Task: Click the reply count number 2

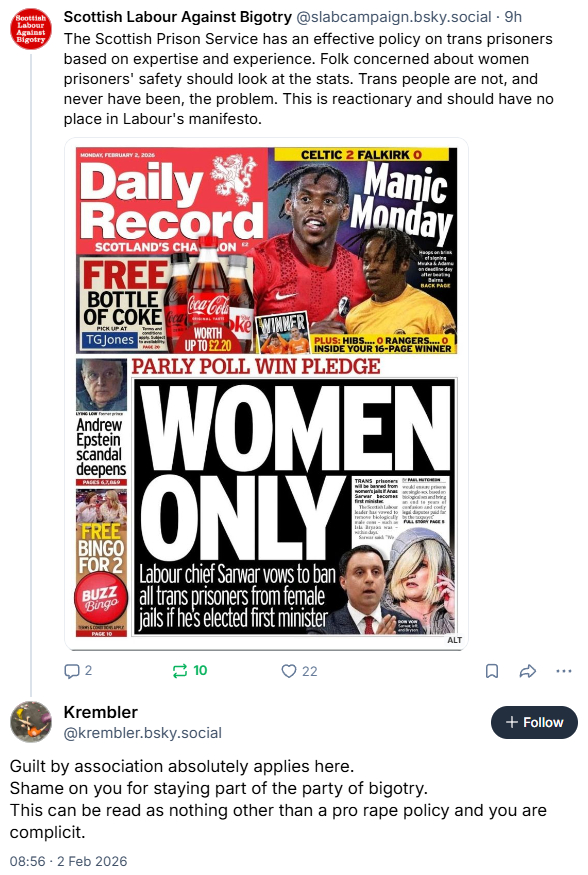Action: pos(88,671)
